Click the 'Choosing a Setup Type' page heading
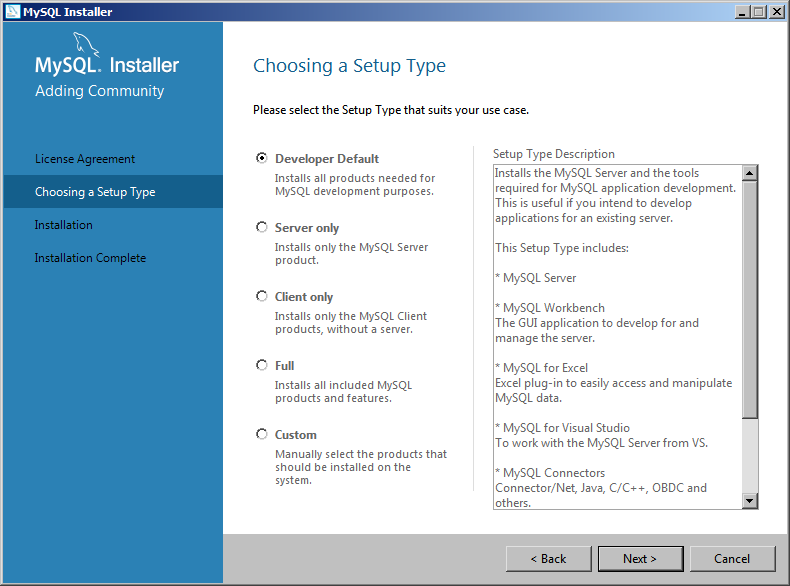790x586 pixels. click(x=349, y=66)
